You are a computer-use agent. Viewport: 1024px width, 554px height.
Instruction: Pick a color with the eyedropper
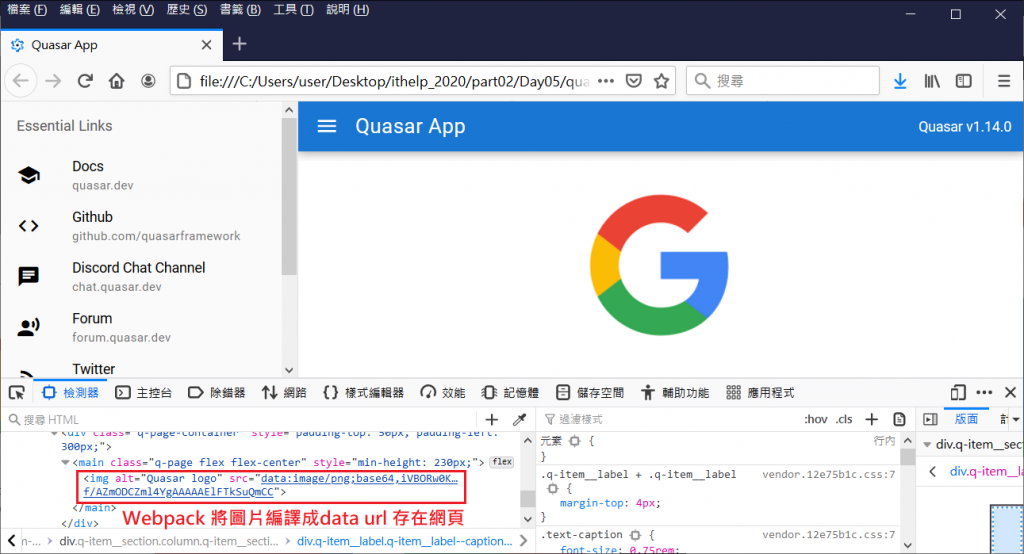[x=520, y=419]
